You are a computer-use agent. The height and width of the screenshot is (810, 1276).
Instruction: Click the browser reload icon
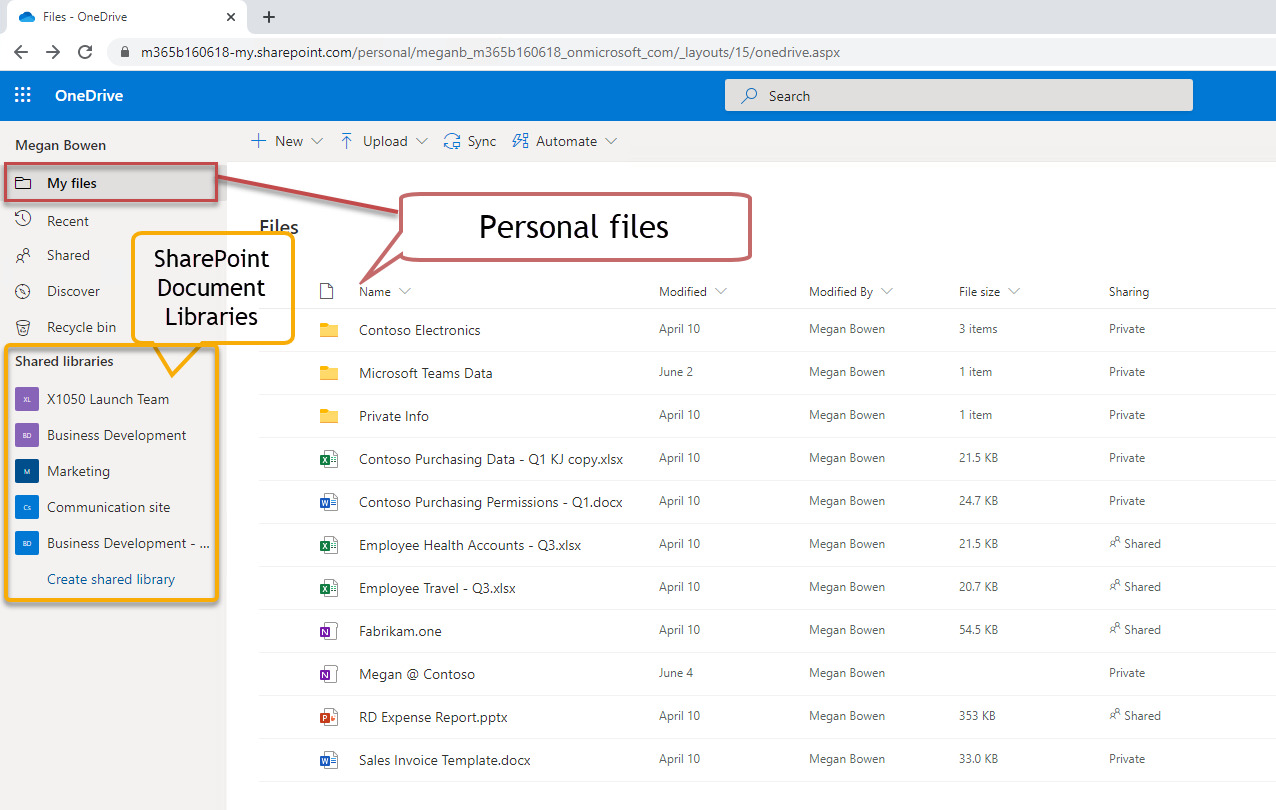click(x=85, y=52)
